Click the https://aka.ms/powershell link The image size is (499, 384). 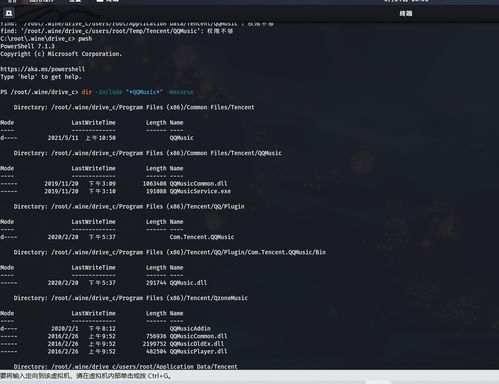coord(43,69)
